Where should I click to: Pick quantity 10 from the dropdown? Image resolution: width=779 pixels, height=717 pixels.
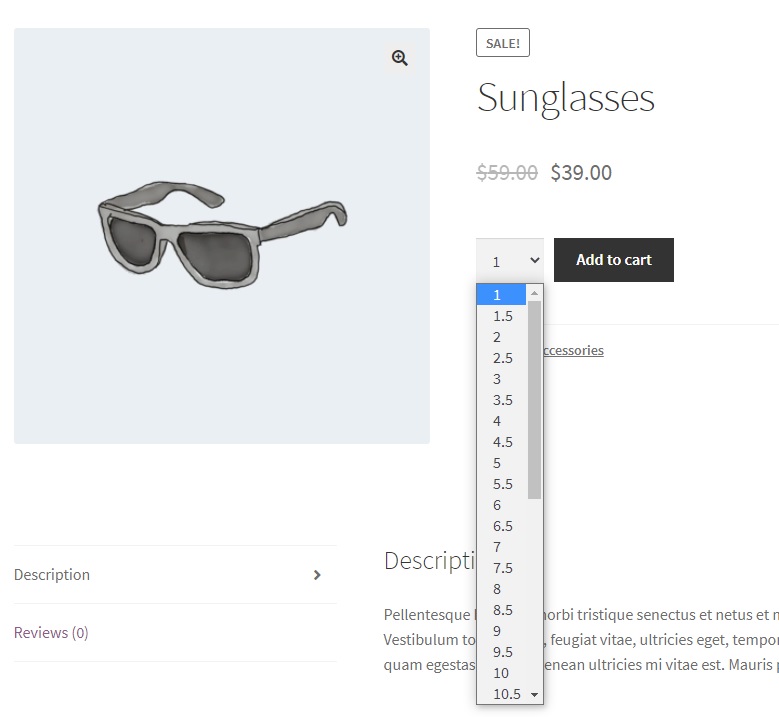(501, 673)
